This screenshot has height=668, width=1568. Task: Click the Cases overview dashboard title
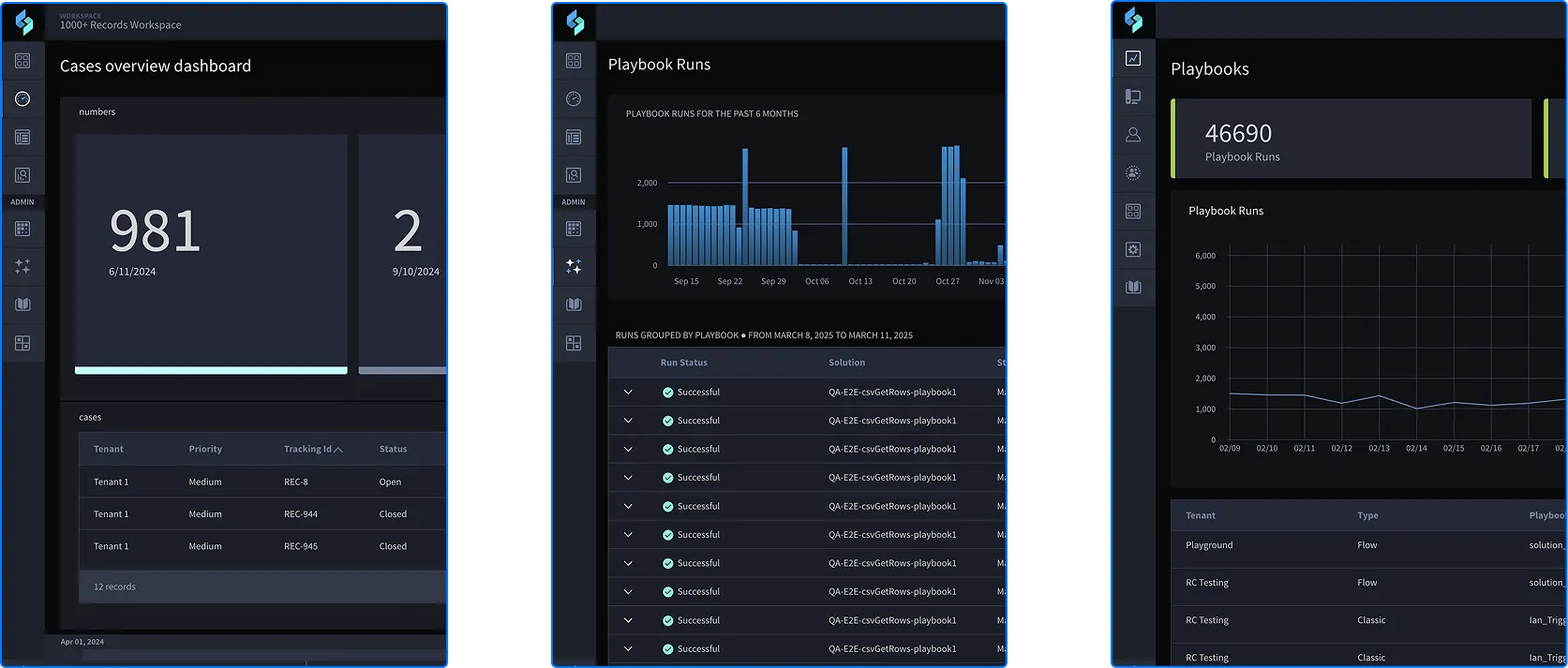click(156, 66)
